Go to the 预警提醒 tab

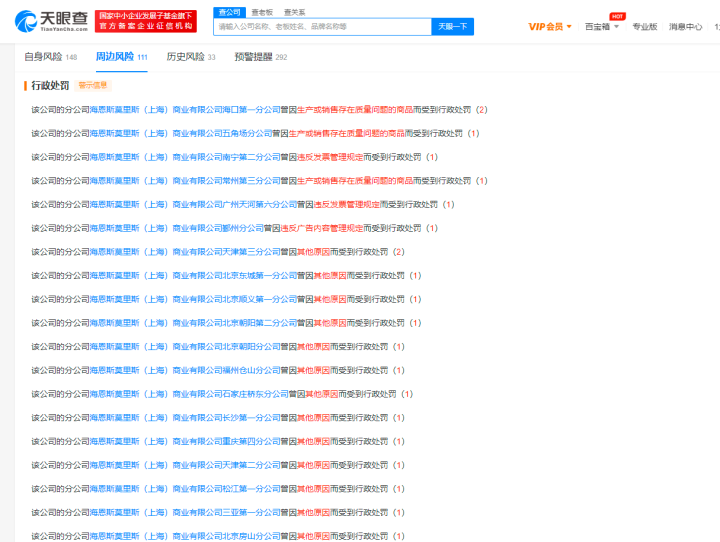261,57
